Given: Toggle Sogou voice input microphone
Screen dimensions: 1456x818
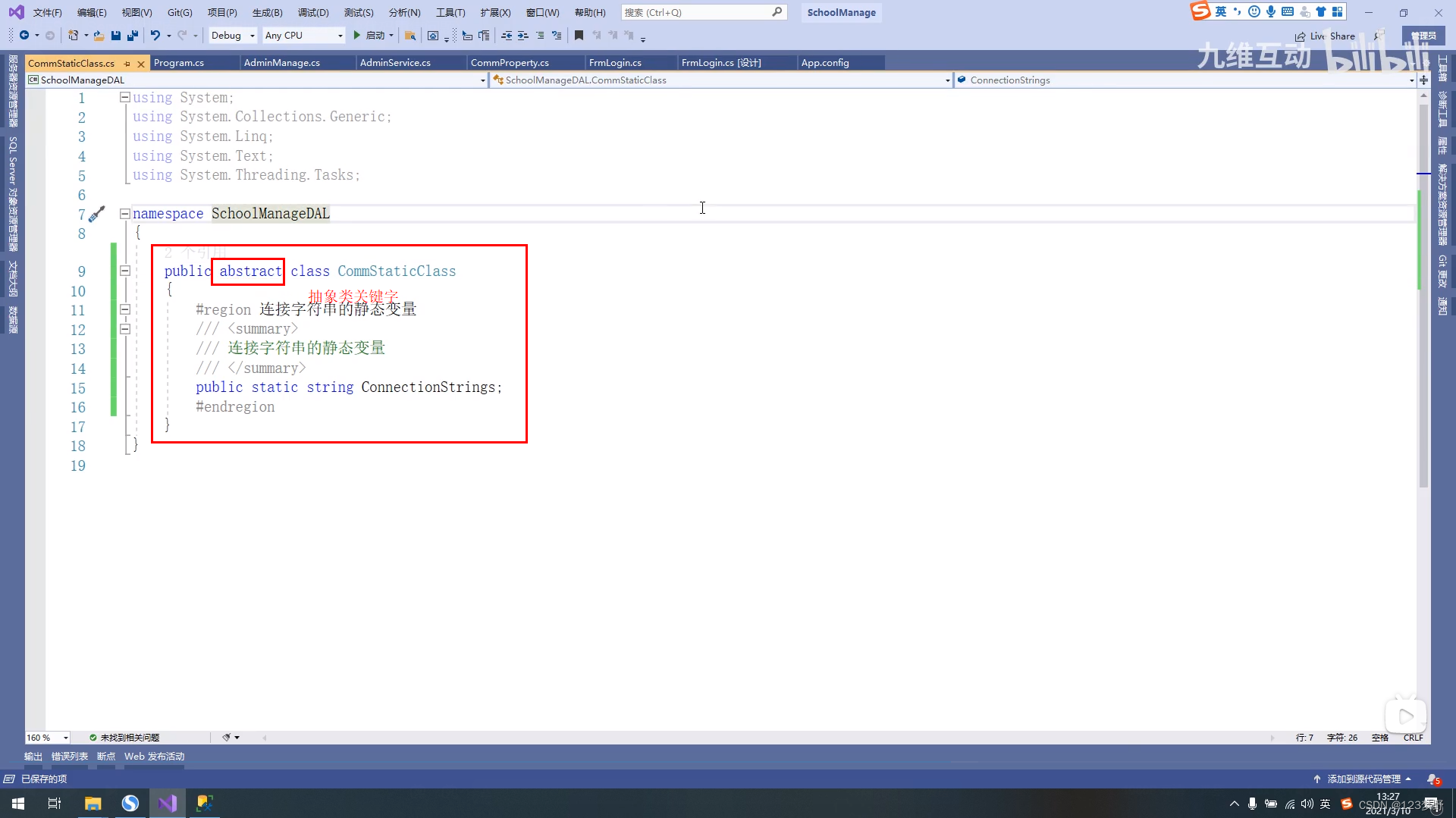Looking at the screenshot, I should point(1271,11).
